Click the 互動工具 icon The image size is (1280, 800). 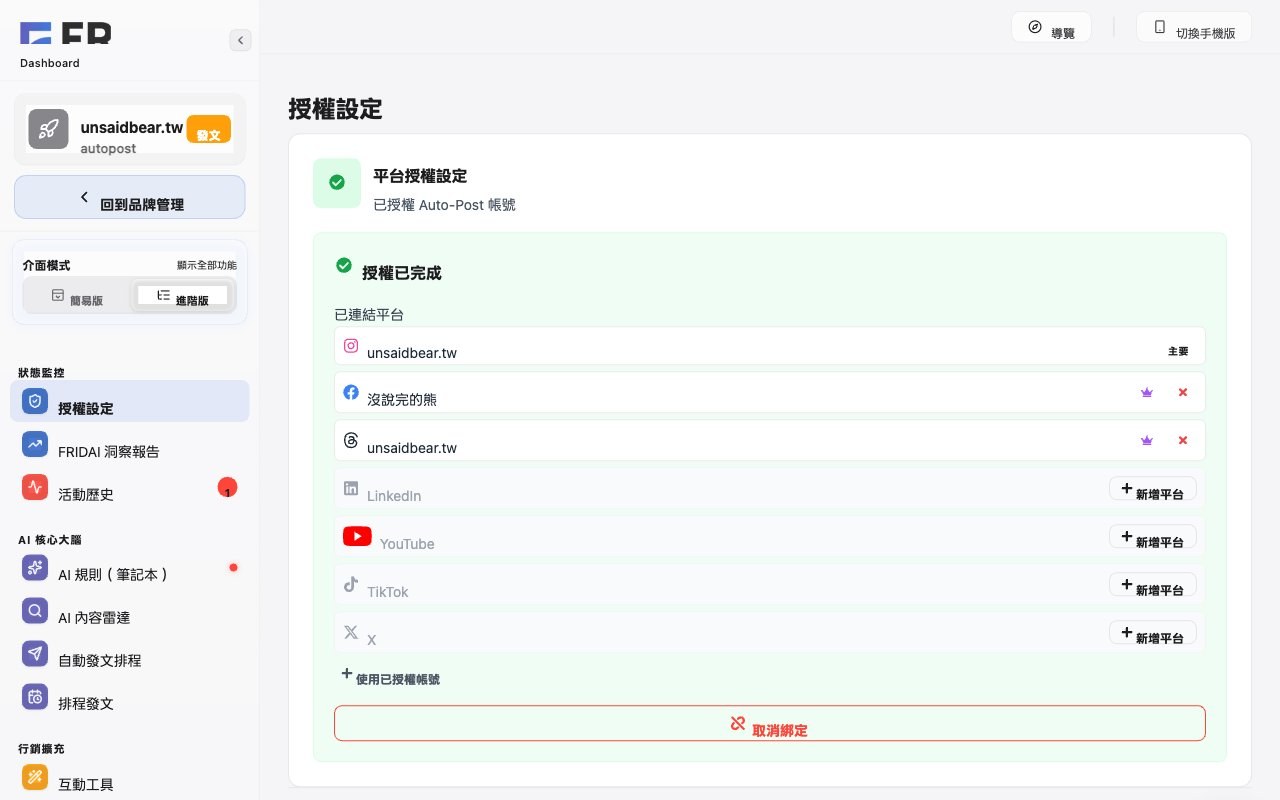(x=35, y=777)
